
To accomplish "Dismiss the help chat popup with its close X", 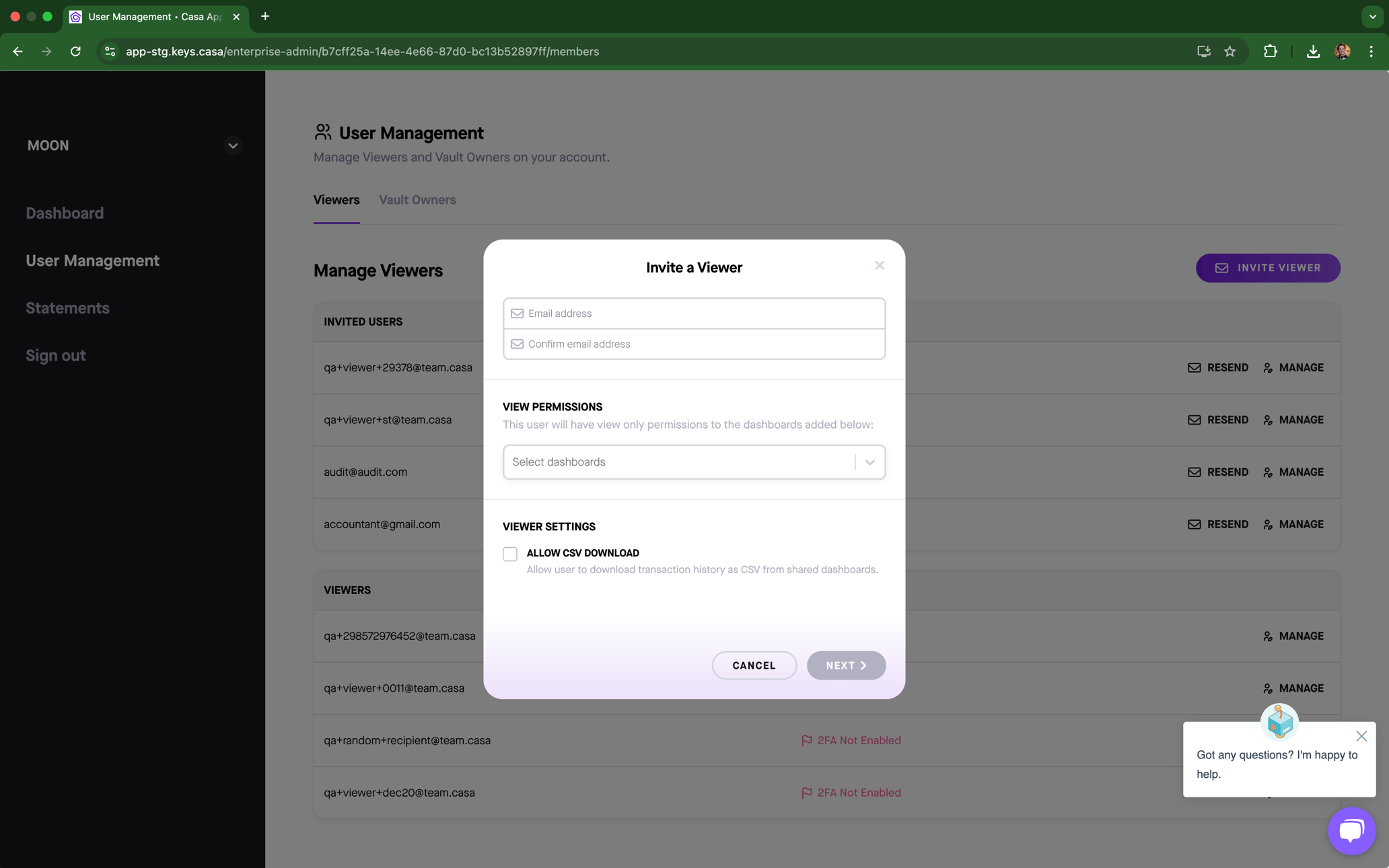I will [1361, 736].
